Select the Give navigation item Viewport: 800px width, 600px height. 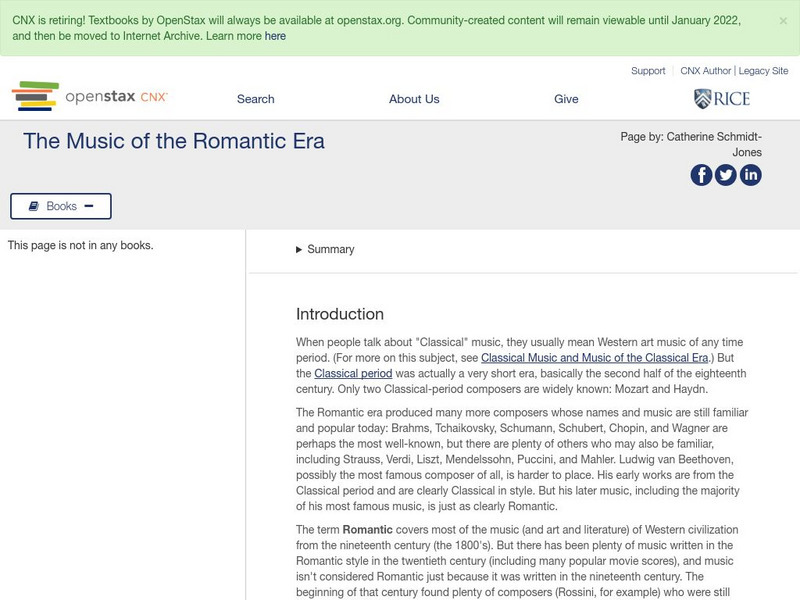click(x=566, y=99)
